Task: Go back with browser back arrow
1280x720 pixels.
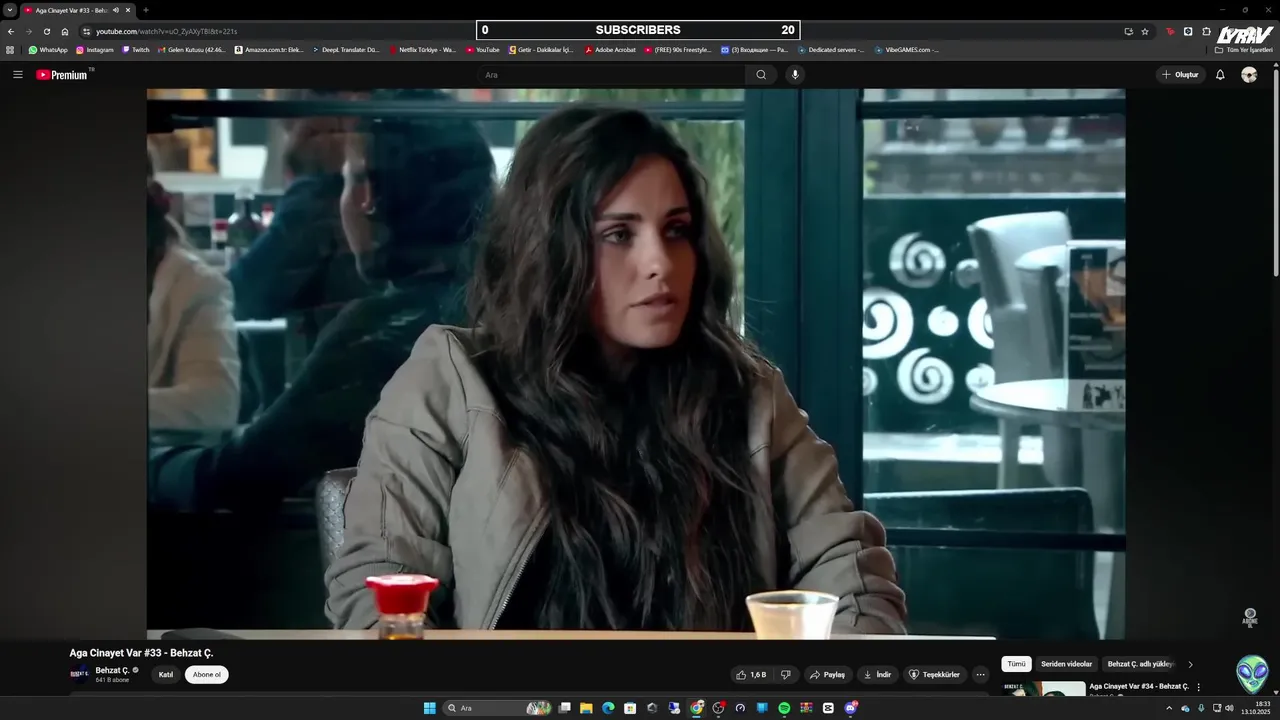Action: 11,31
